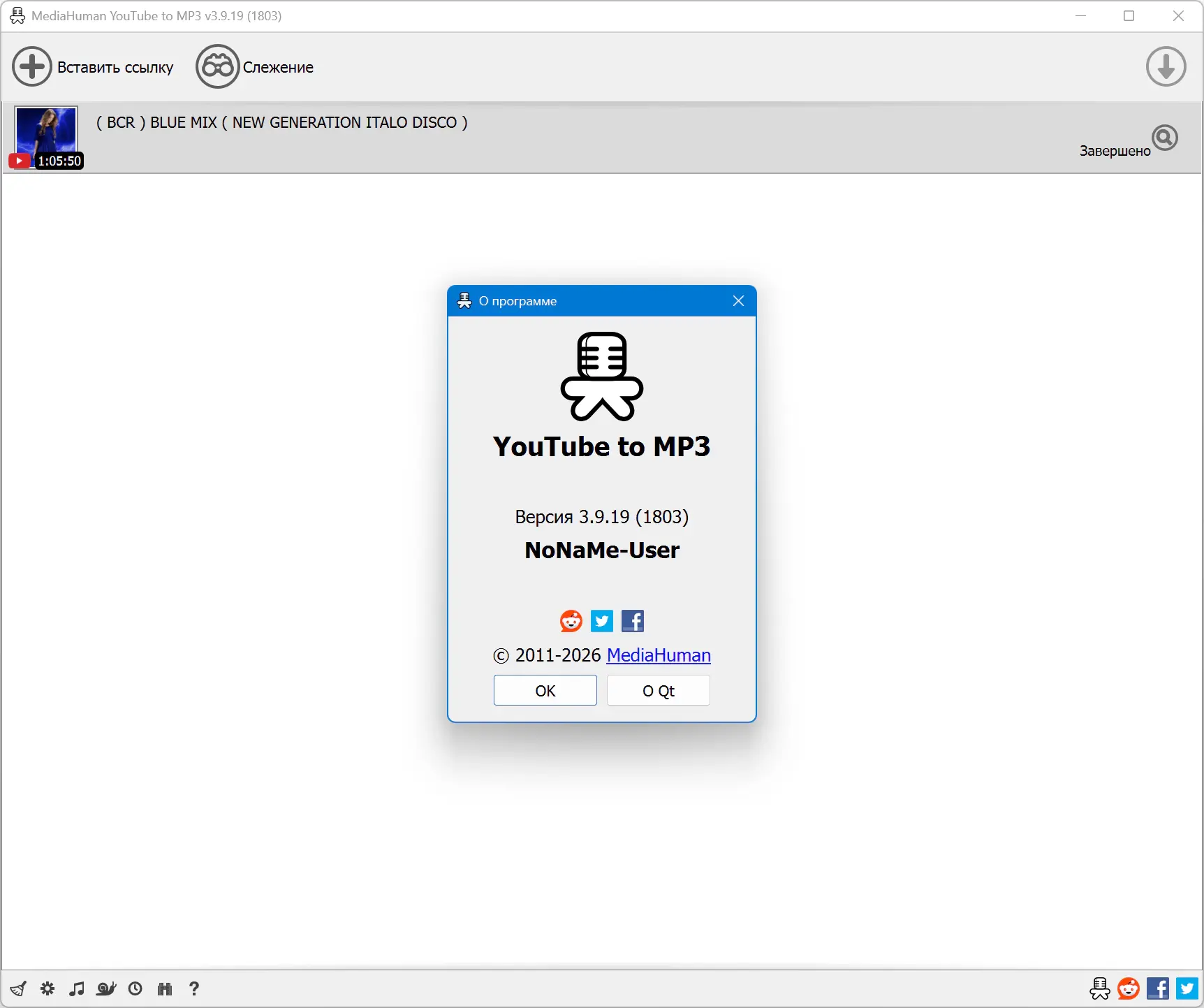Close the MediaHuman main window

pyautogui.click(x=1178, y=16)
